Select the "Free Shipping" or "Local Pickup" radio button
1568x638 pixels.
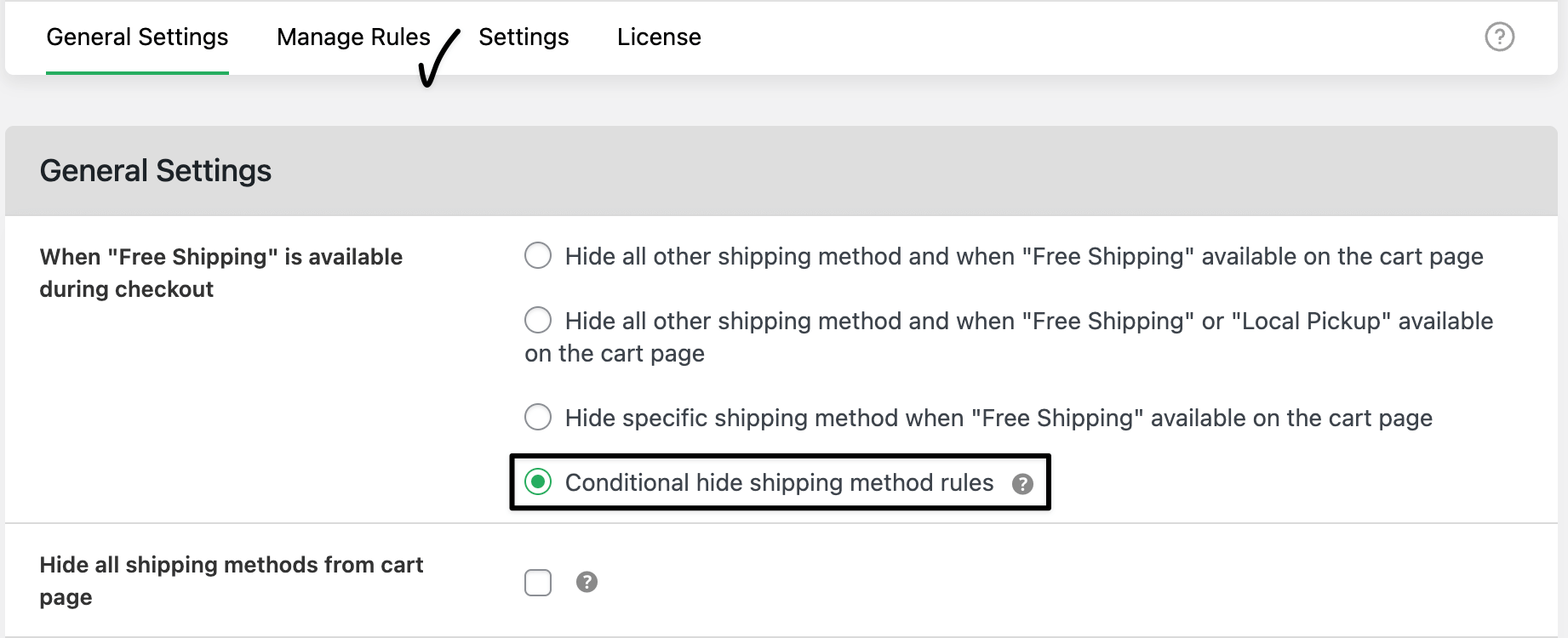[538, 320]
